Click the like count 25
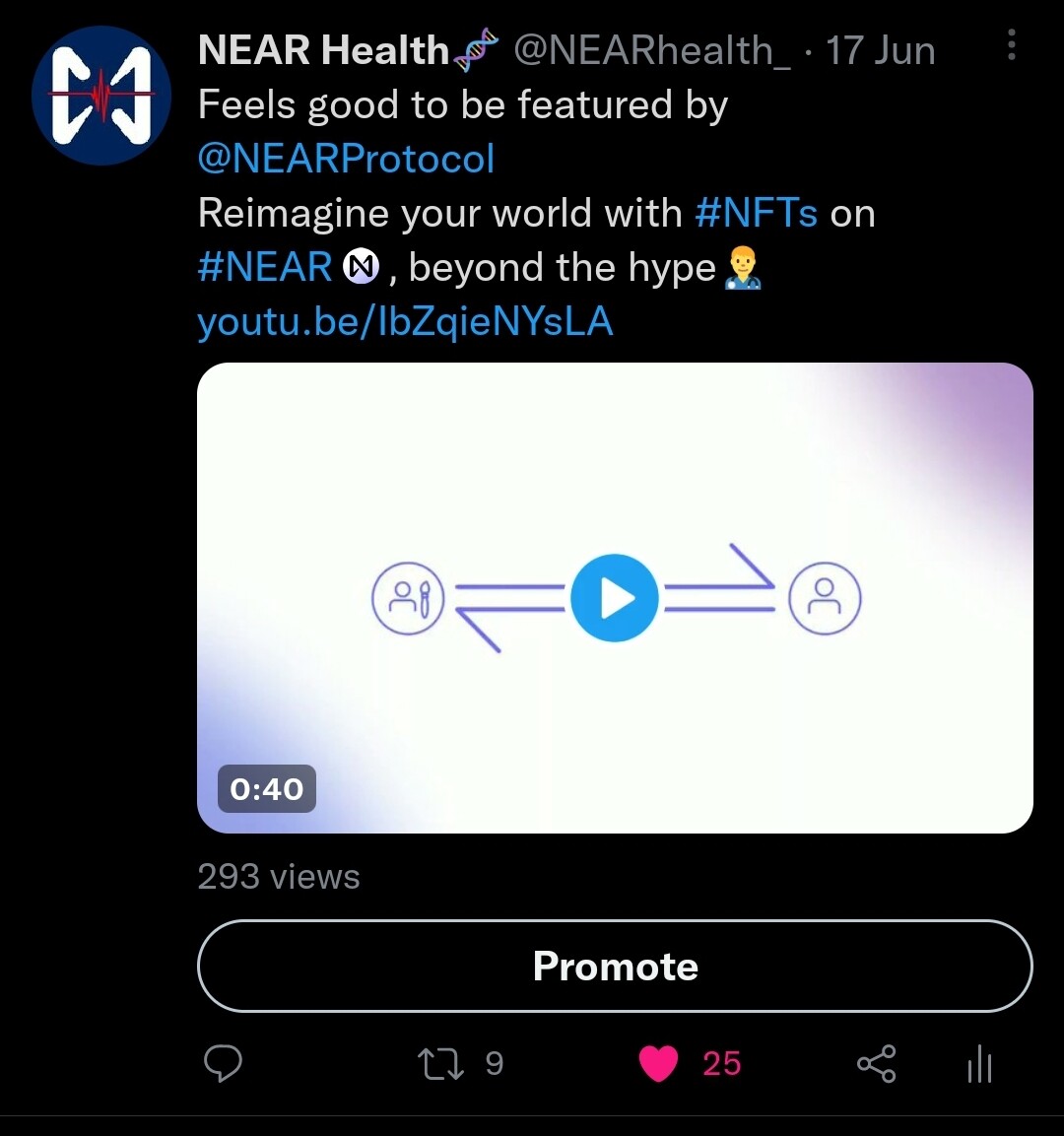1064x1136 pixels. (x=722, y=1063)
